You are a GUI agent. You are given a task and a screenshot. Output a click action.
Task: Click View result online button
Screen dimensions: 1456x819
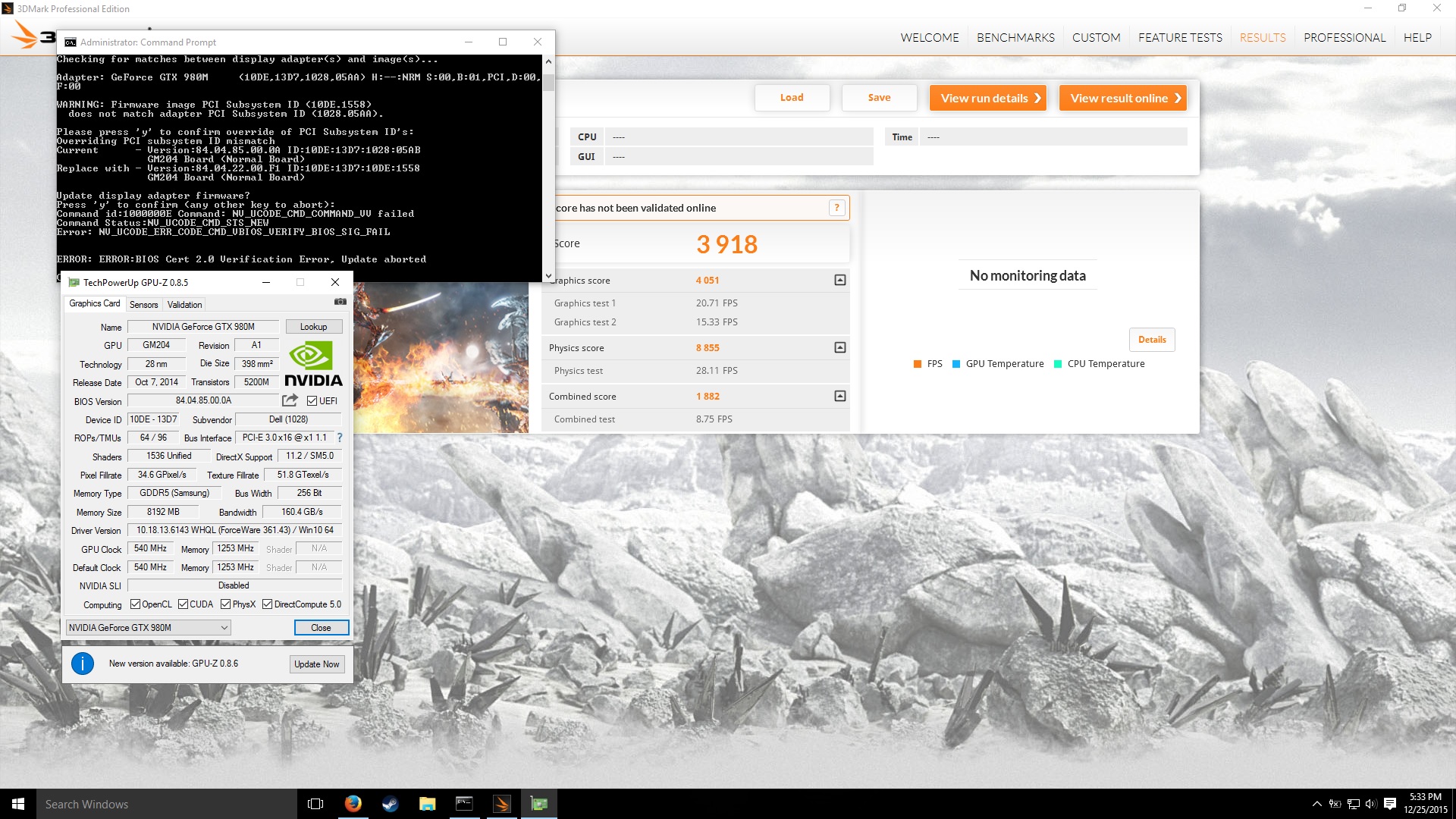[x=1123, y=98]
